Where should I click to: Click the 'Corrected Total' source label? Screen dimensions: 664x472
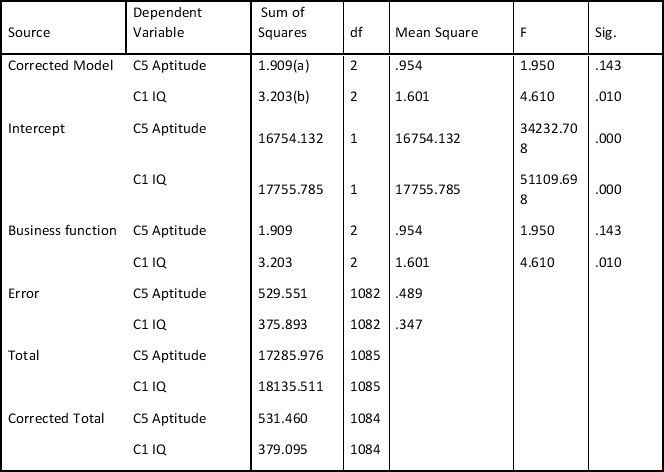(x=56, y=418)
